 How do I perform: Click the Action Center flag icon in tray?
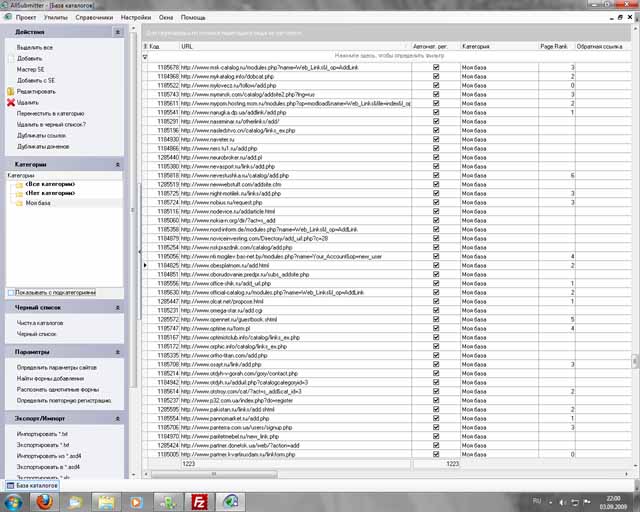pyautogui.click(x=587, y=502)
